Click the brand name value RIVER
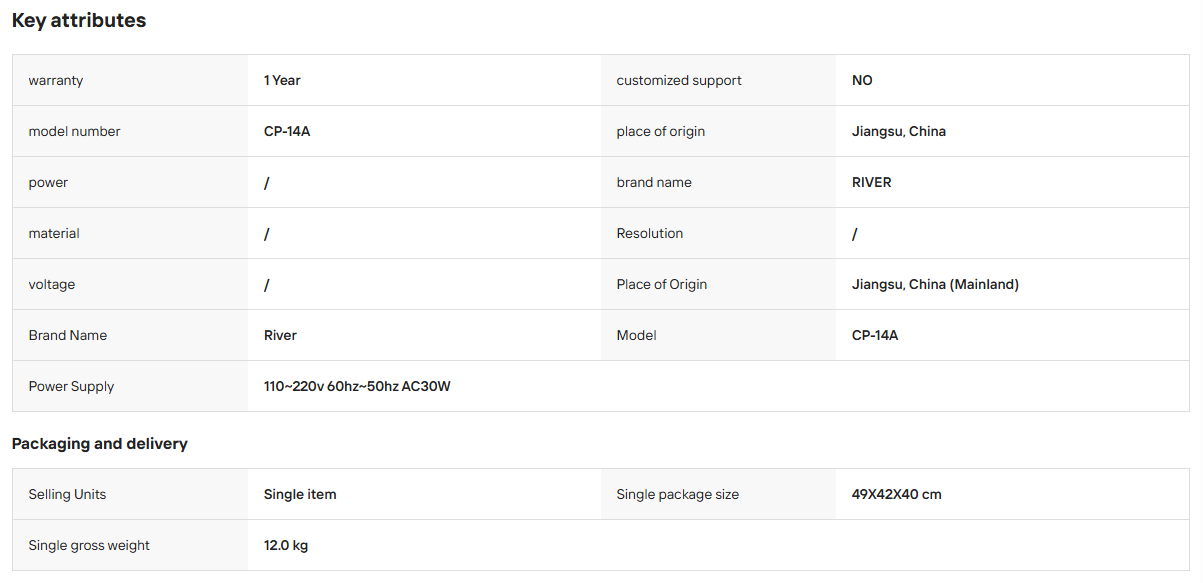The width and height of the screenshot is (1203, 583). 872,182
